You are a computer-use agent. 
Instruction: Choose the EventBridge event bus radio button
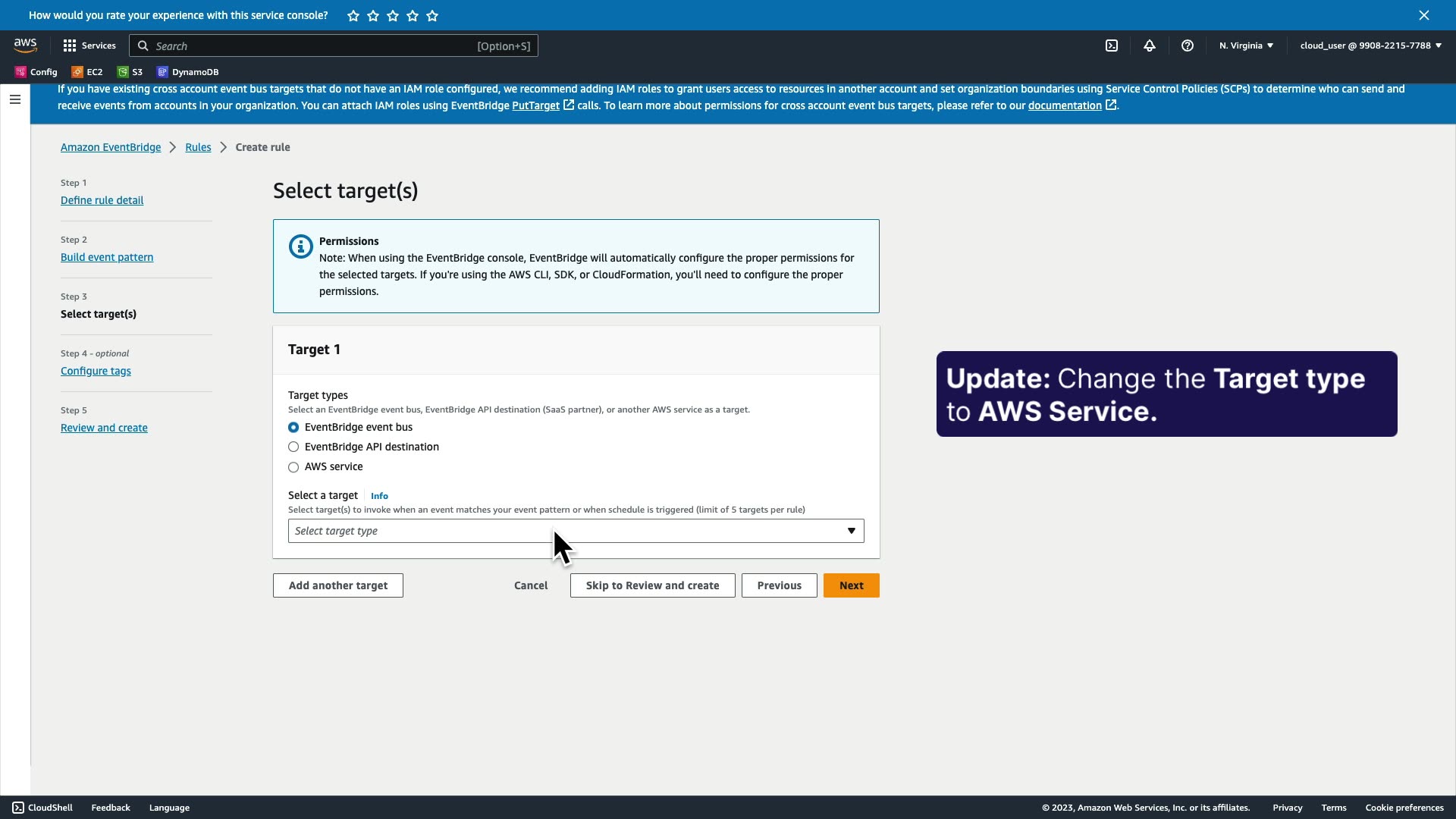(x=293, y=428)
